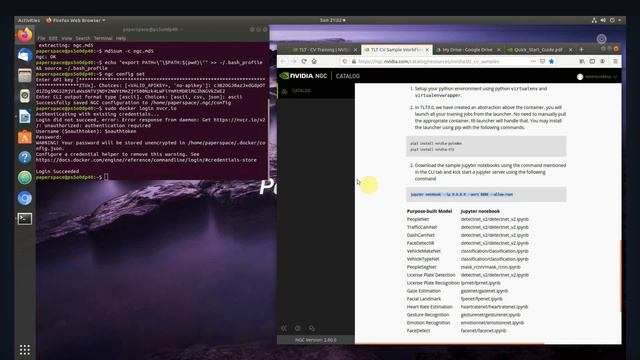Click the jupyter notebook command code block
The image size is (640, 360).
click(486, 194)
